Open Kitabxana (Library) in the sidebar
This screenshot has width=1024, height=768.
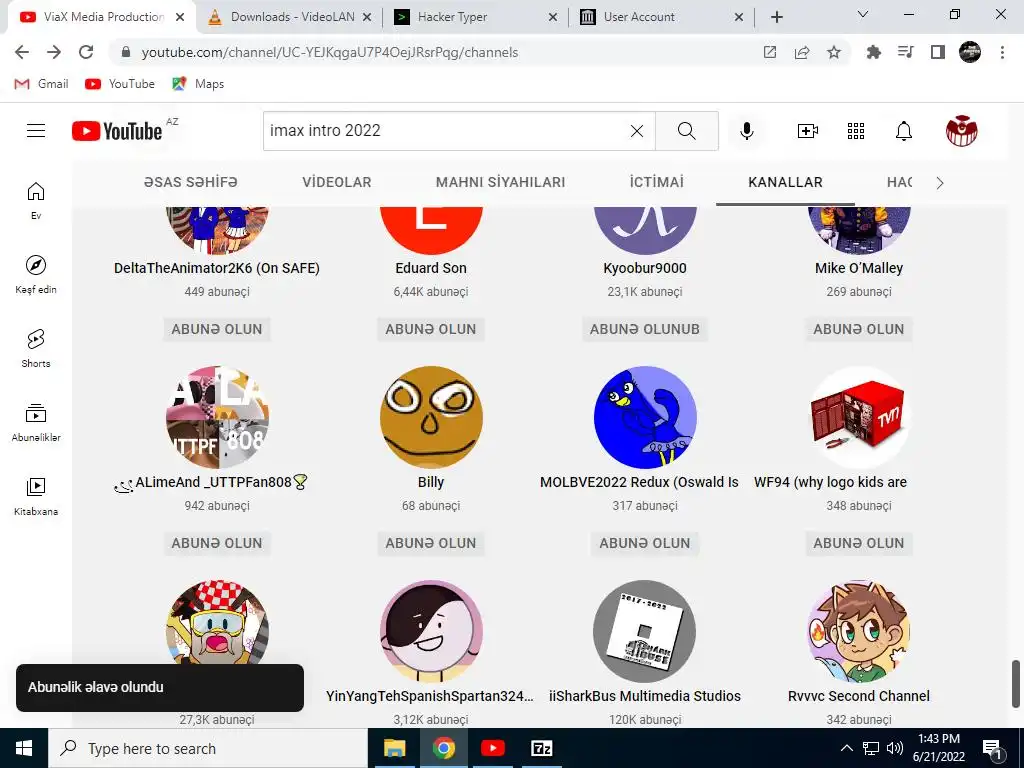point(36,496)
